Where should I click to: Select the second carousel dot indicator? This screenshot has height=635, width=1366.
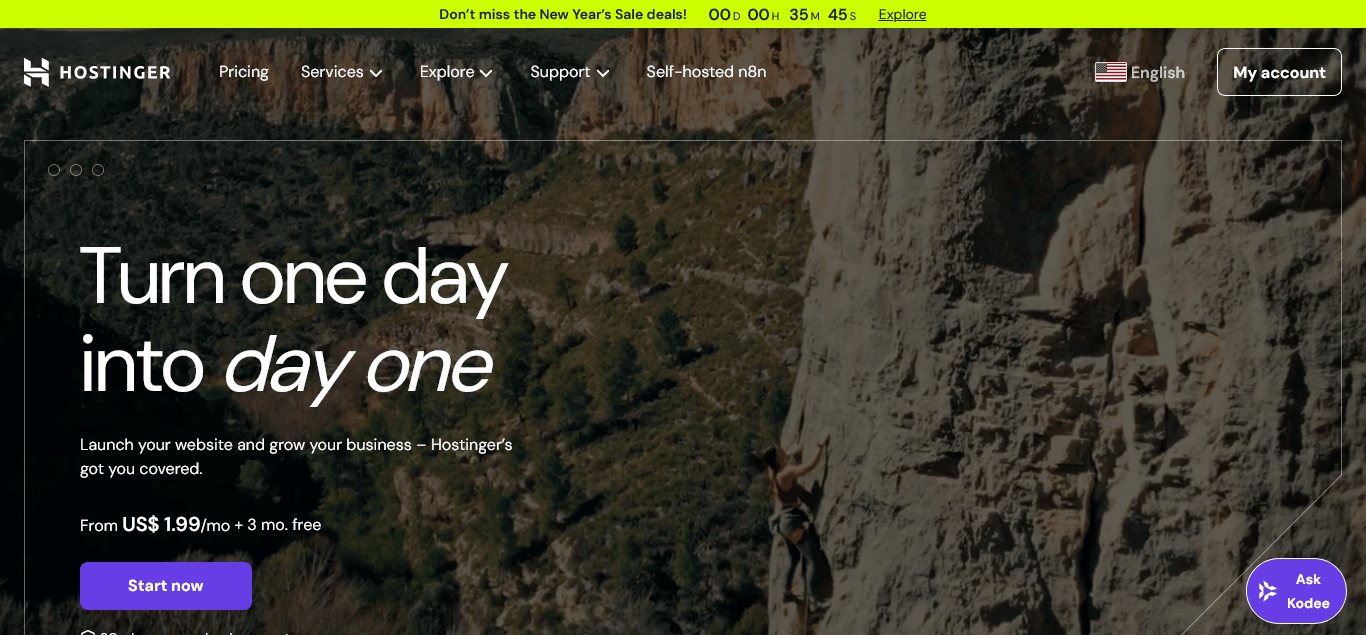click(76, 170)
